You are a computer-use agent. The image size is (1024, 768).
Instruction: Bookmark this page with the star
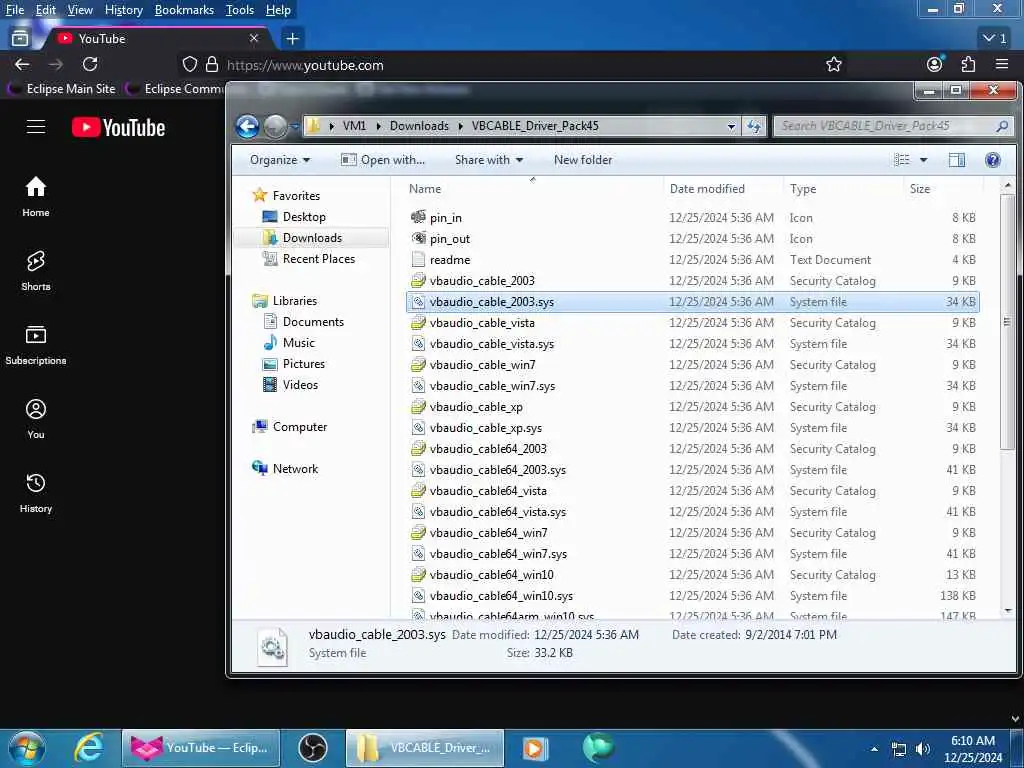pyautogui.click(x=833, y=64)
